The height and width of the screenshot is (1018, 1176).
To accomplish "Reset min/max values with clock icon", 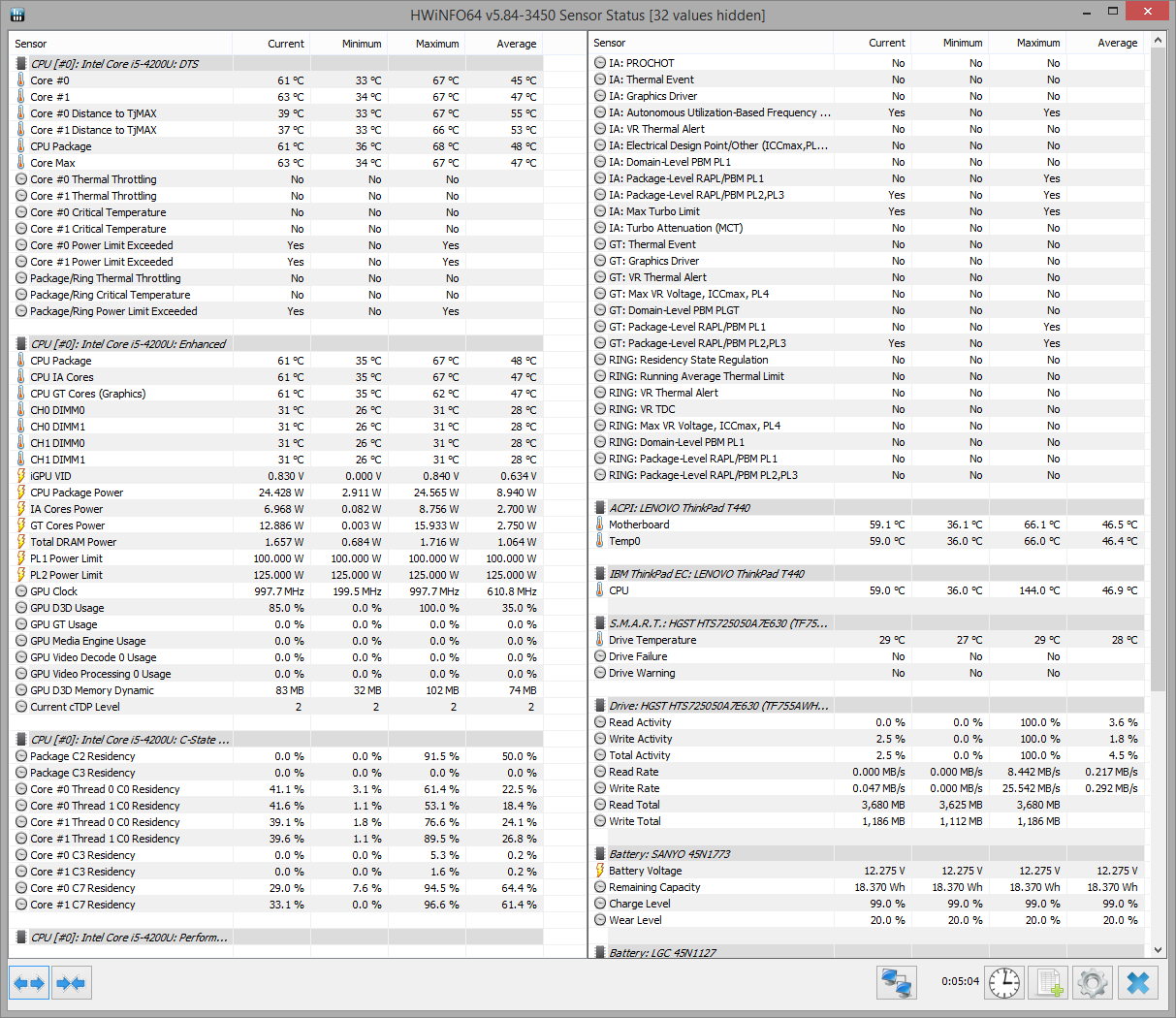I will click(1004, 983).
